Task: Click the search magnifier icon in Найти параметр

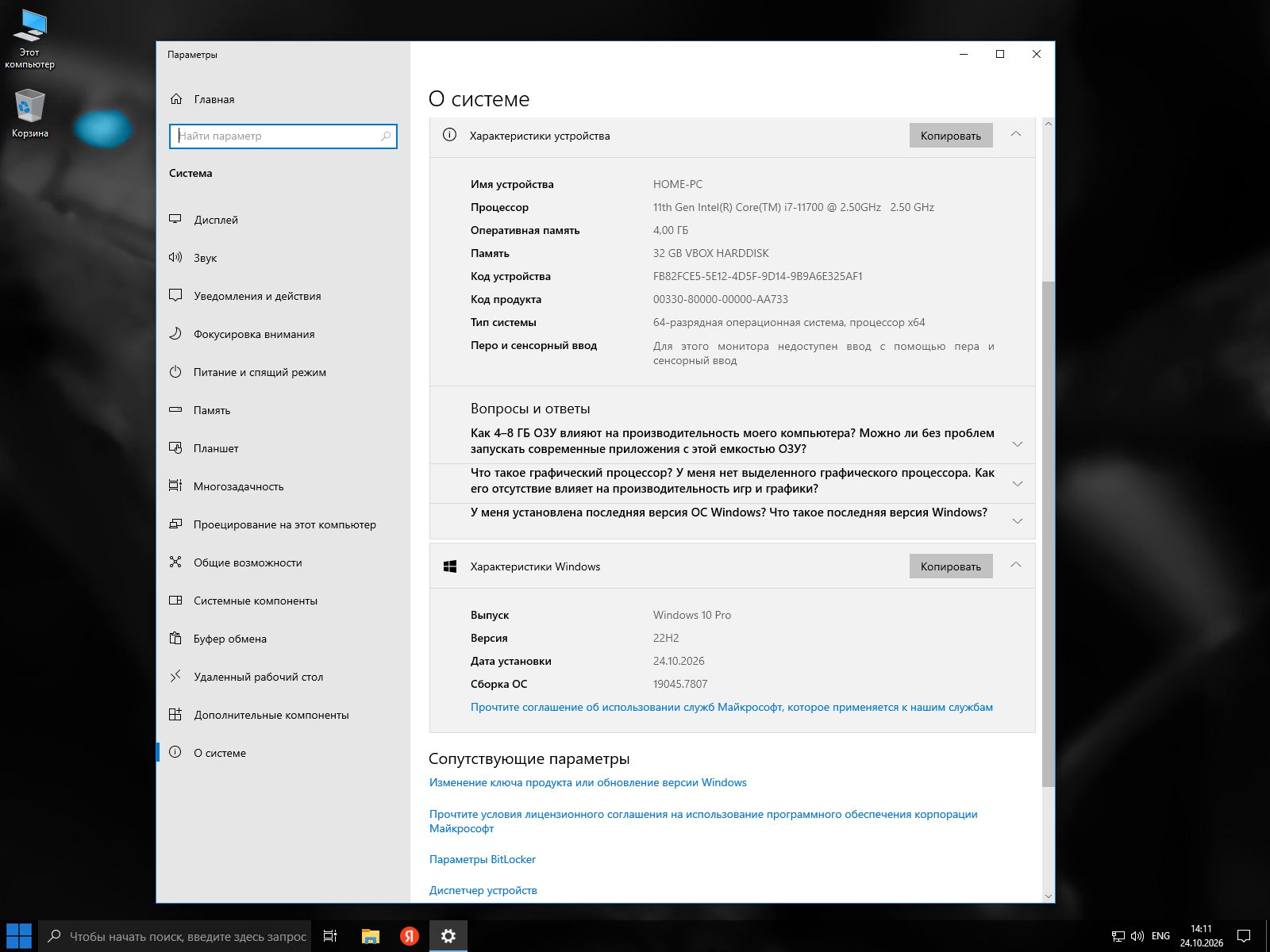Action: pos(386,136)
